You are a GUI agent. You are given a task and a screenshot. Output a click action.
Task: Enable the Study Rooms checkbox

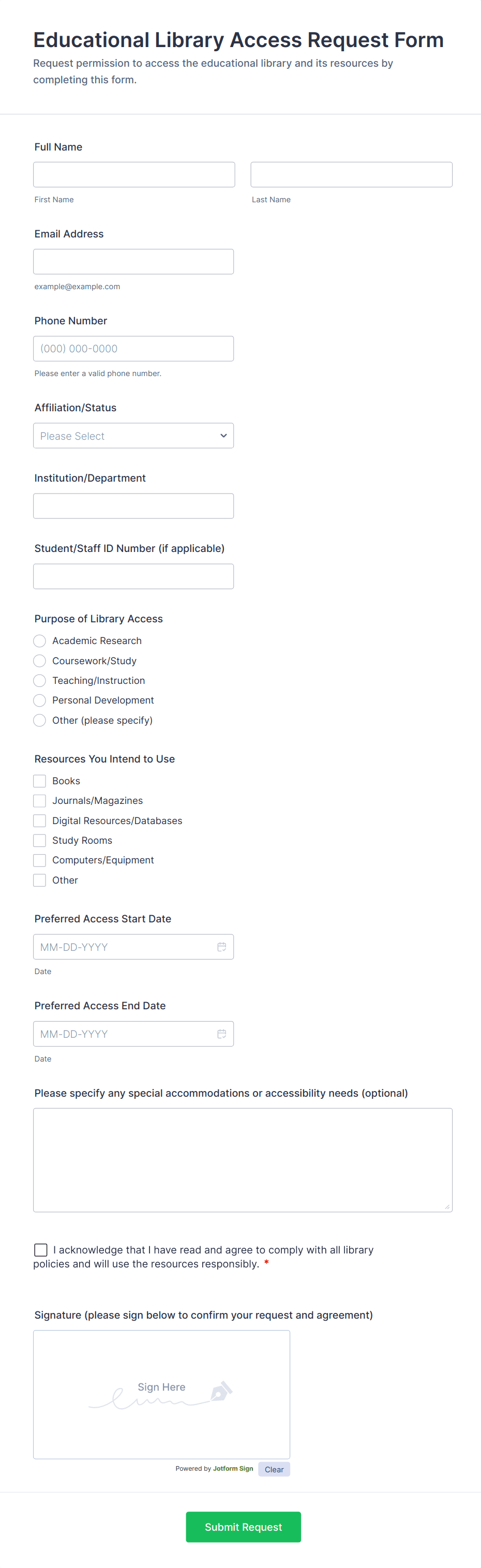[39, 840]
